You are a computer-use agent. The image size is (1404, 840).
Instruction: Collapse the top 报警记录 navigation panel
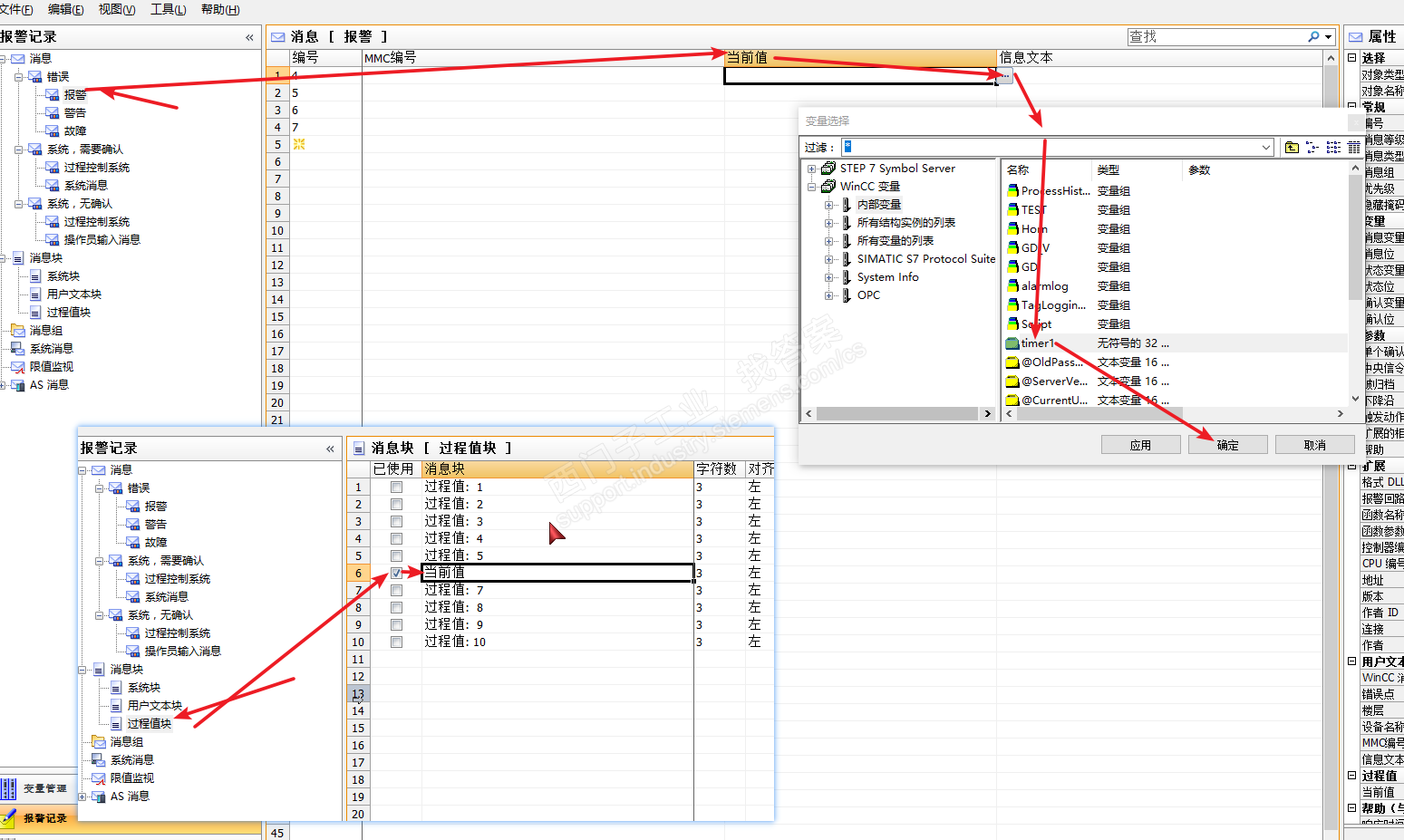tap(249, 37)
